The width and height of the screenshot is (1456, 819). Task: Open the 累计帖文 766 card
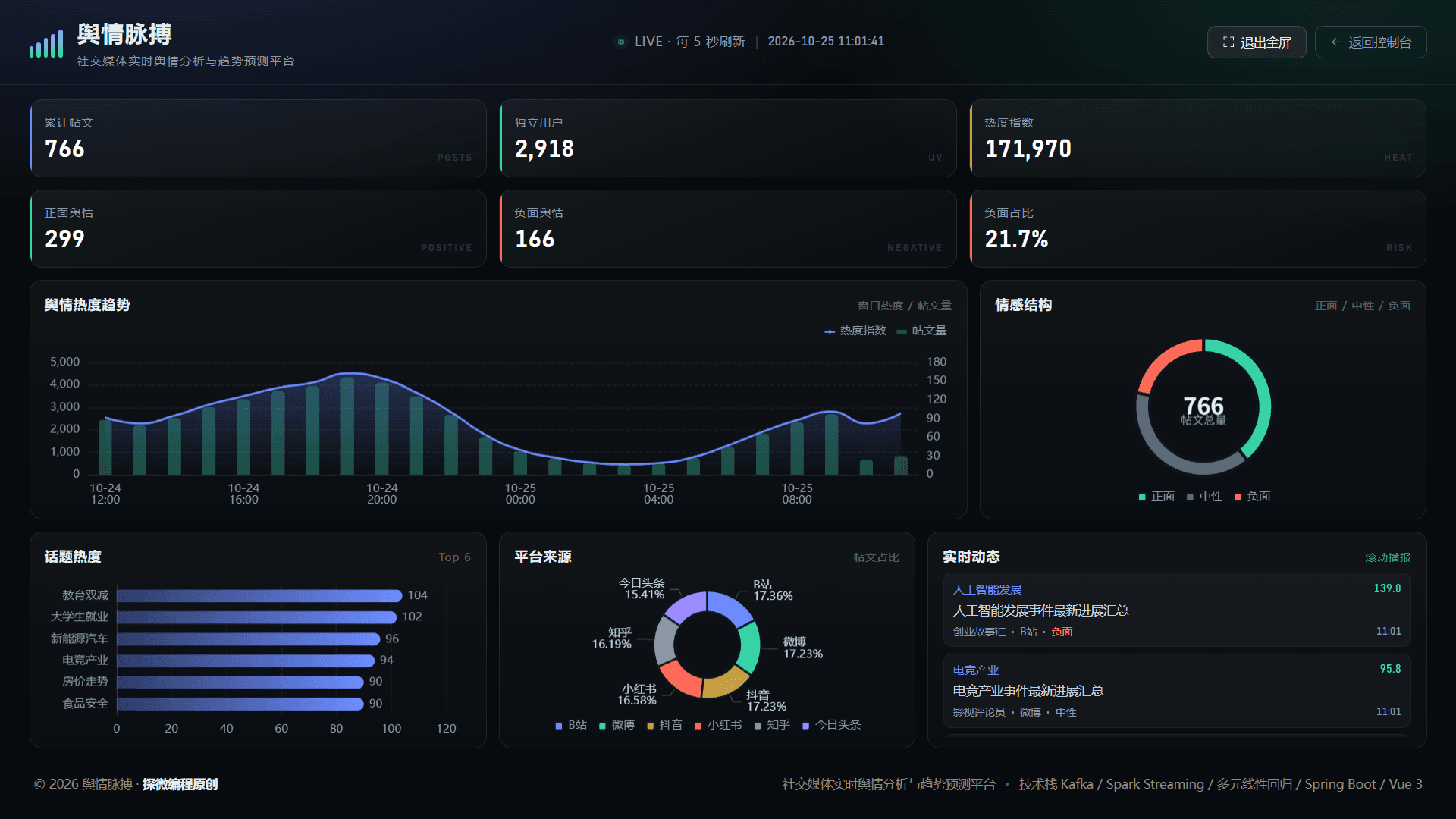[258, 139]
